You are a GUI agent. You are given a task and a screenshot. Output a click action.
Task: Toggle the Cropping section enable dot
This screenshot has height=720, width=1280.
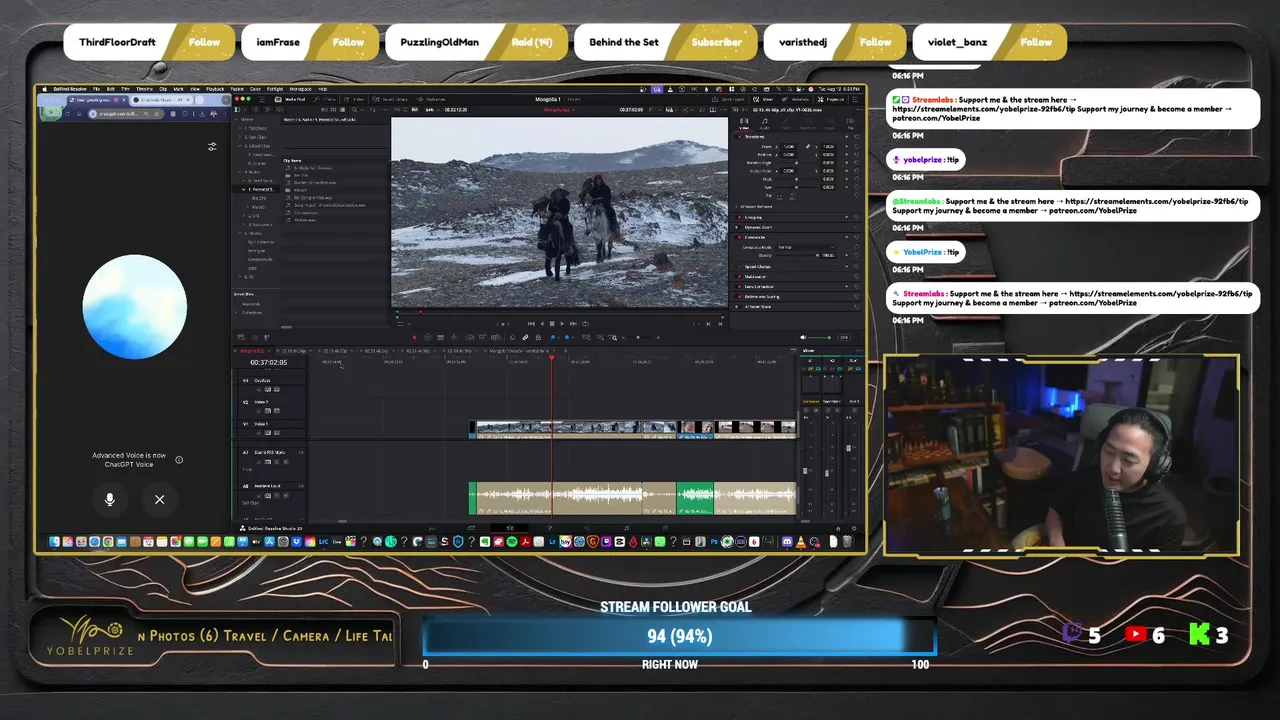740,217
